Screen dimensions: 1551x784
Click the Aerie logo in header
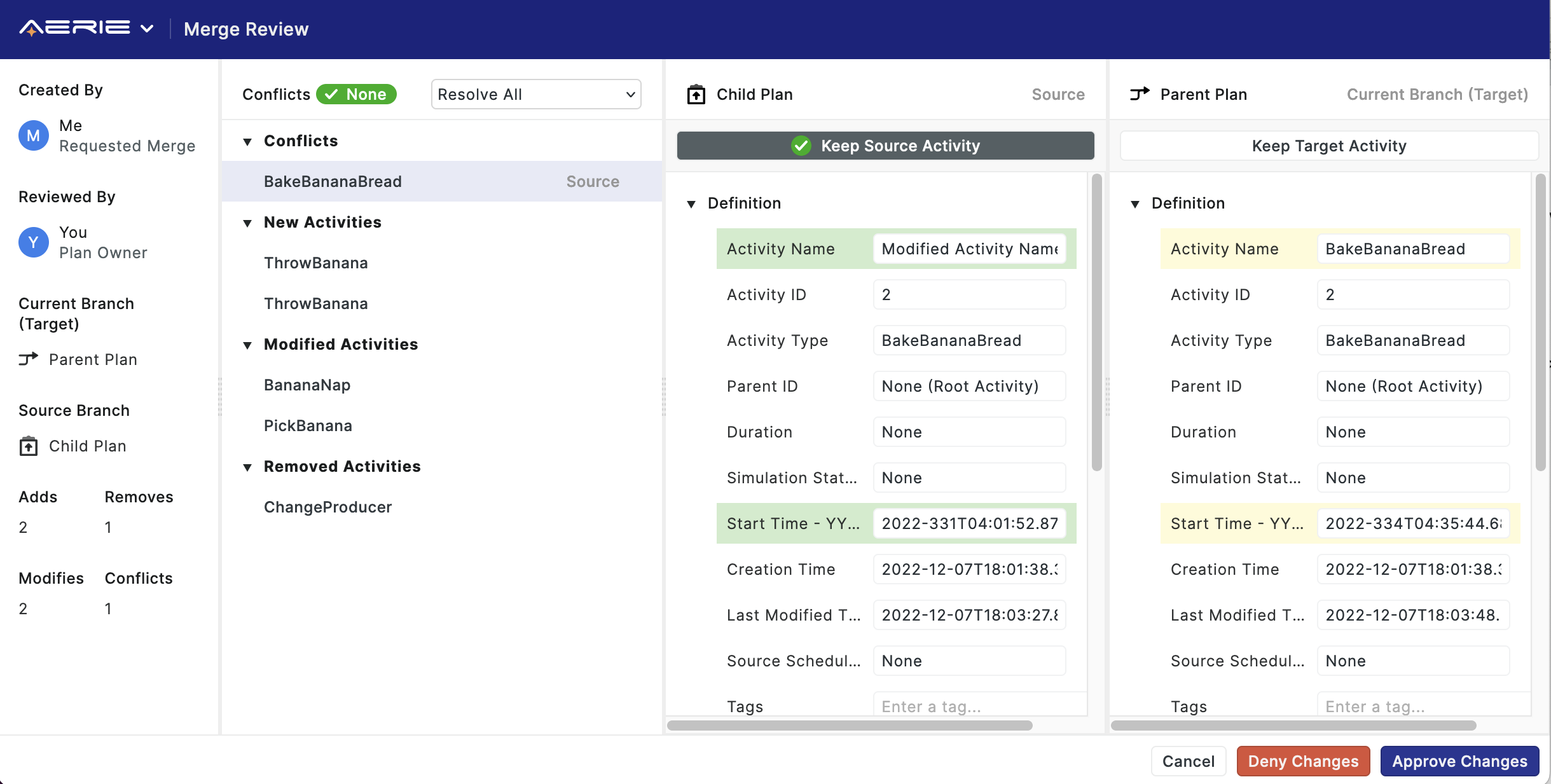[x=74, y=29]
